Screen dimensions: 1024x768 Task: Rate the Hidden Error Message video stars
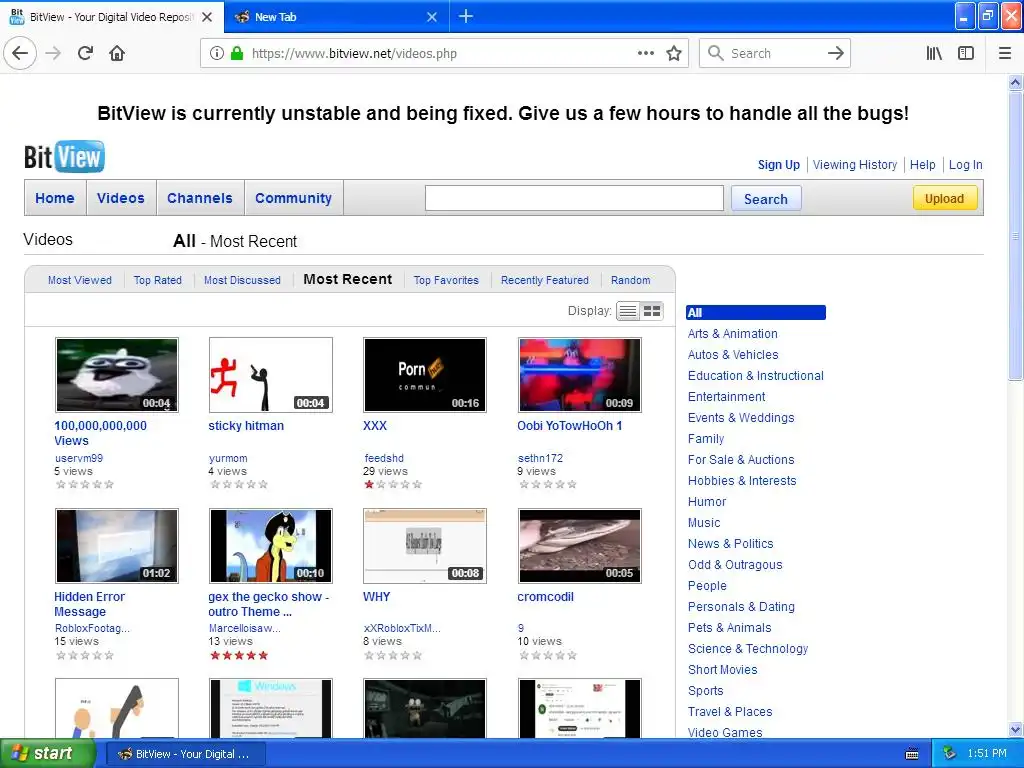(85, 655)
